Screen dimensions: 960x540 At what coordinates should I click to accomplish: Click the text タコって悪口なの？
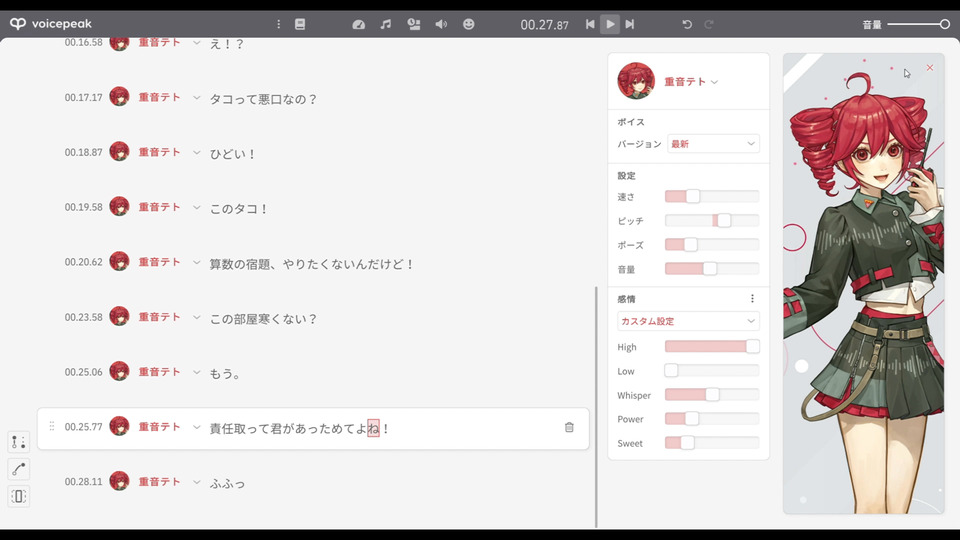pyautogui.click(x=263, y=99)
